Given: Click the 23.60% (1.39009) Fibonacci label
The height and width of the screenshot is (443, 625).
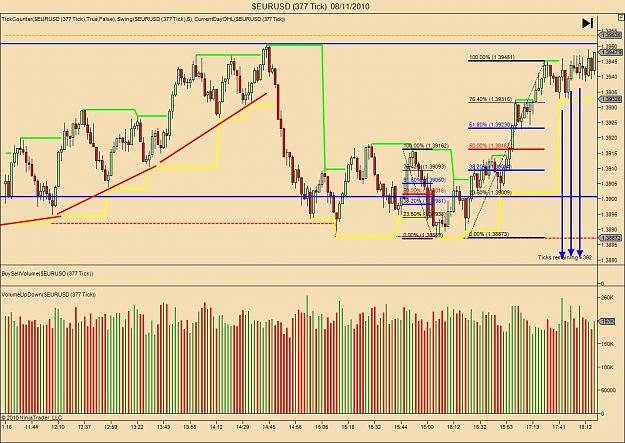Looking at the screenshot, I should [x=490, y=192].
